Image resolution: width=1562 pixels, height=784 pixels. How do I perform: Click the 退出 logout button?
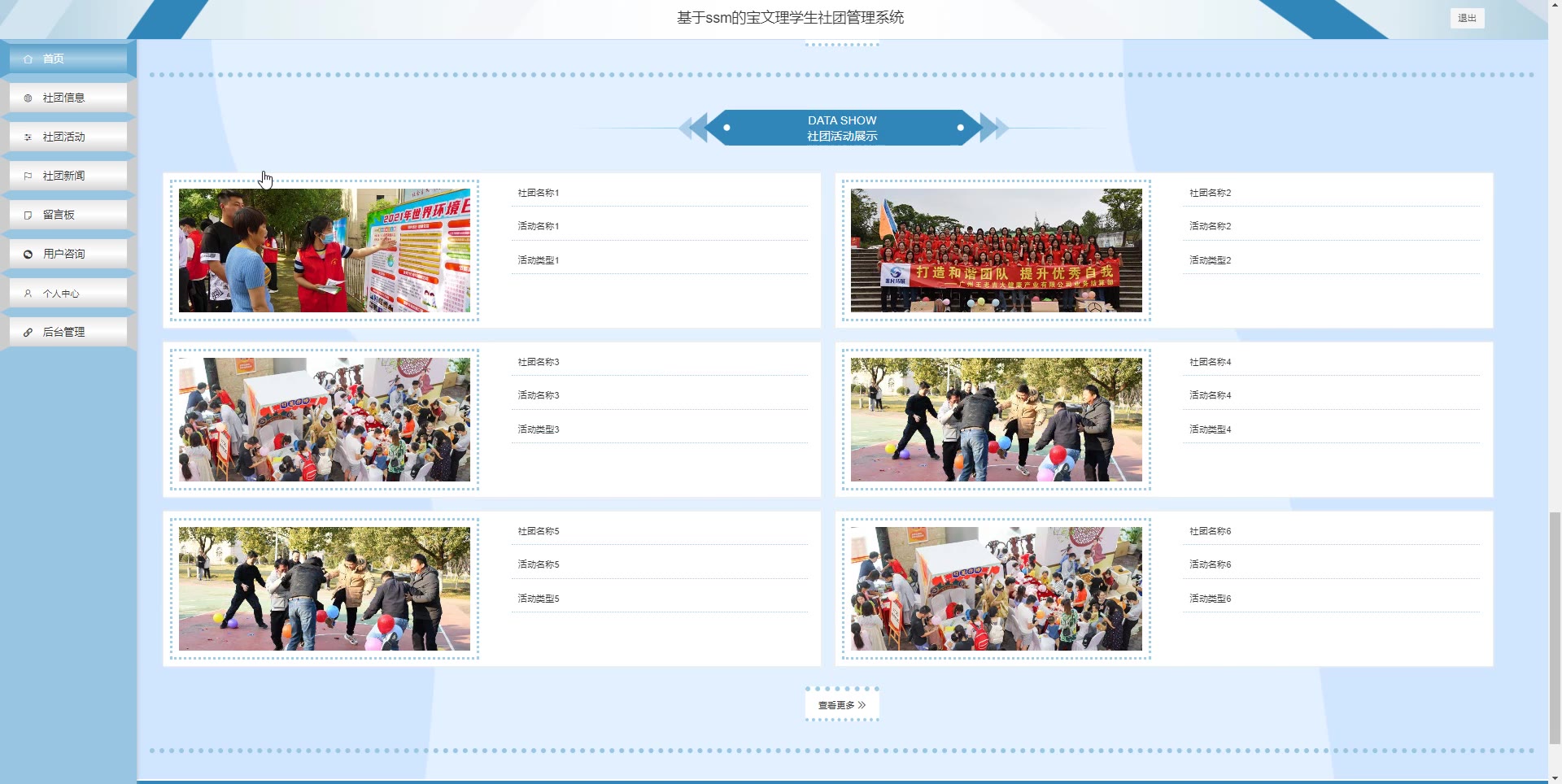coord(1467,18)
